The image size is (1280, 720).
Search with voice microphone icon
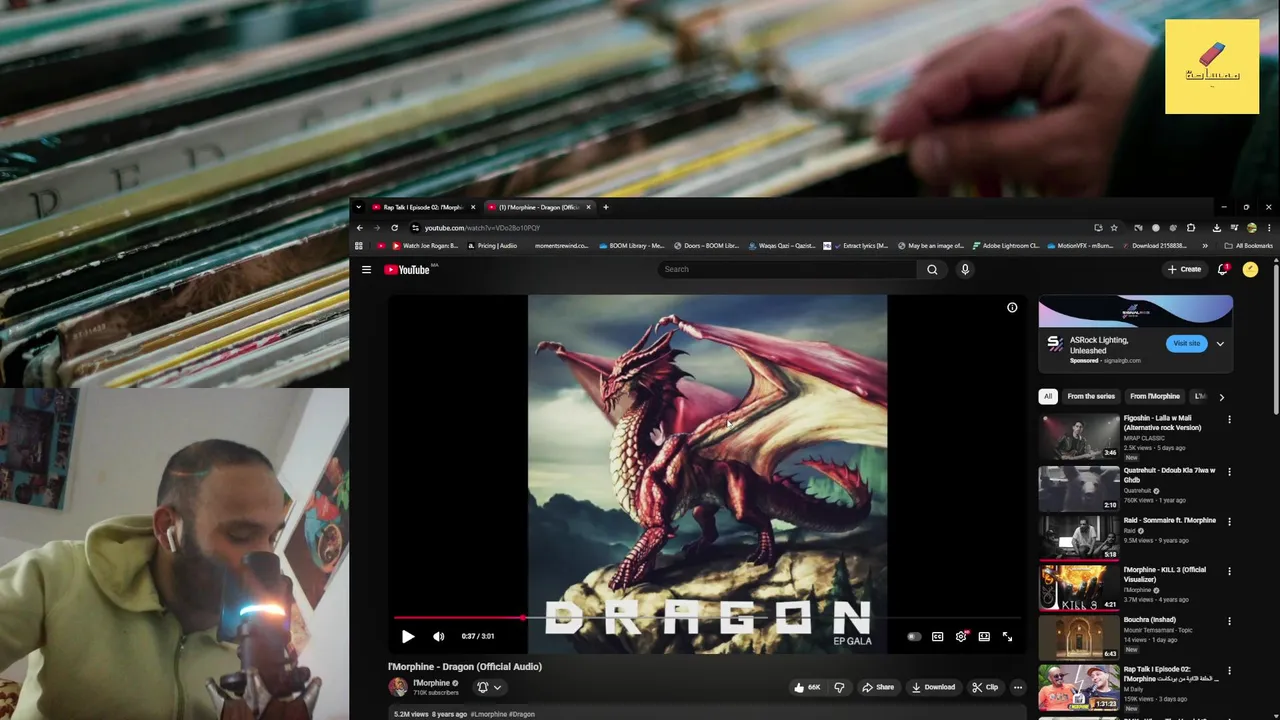click(965, 269)
